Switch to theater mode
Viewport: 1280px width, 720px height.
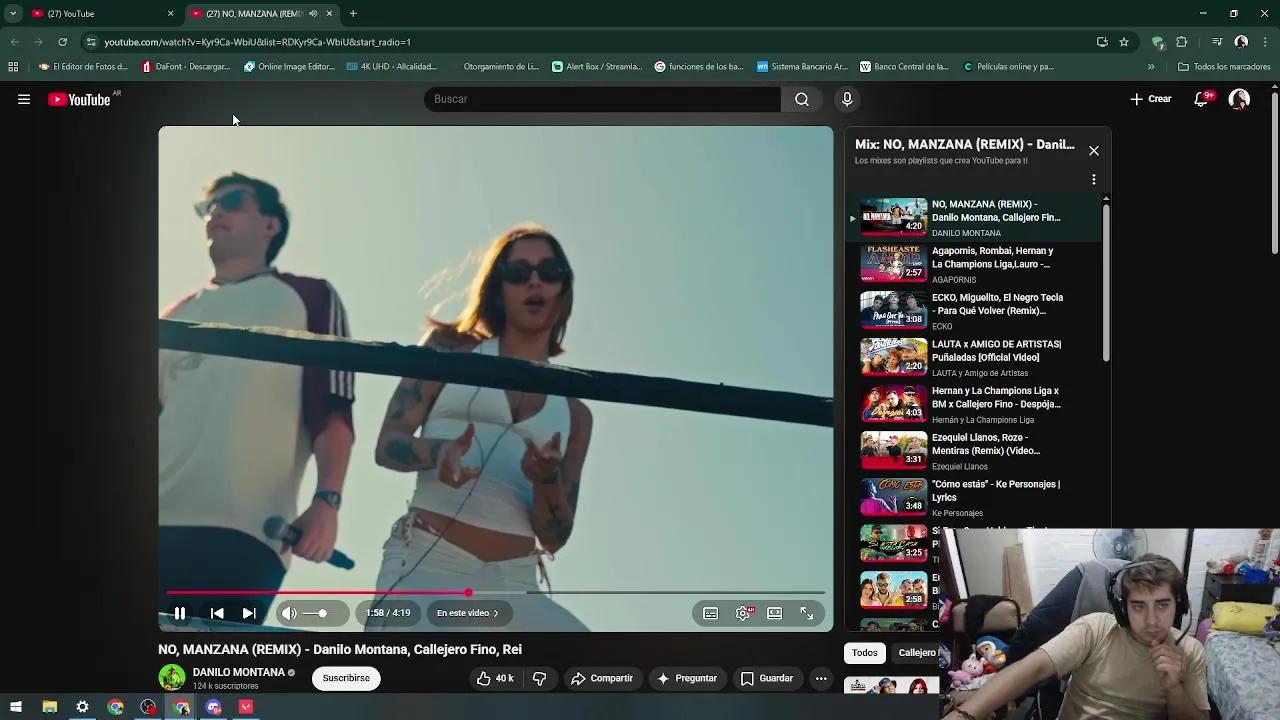coord(775,613)
